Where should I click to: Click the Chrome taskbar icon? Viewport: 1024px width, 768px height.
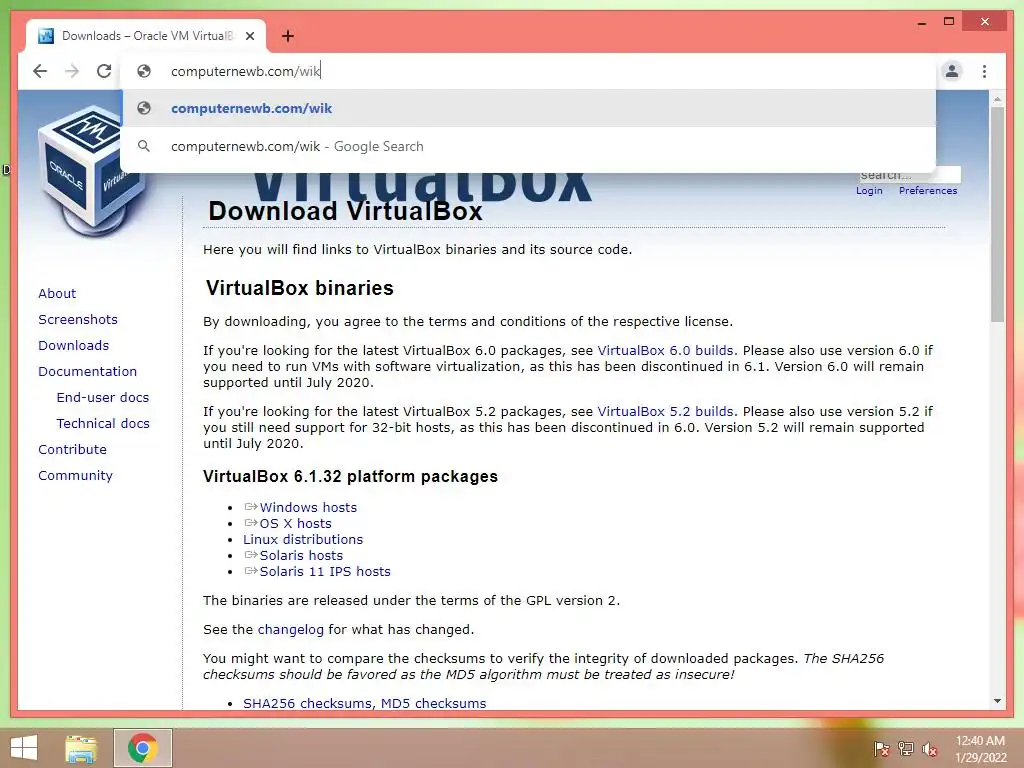(x=142, y=748)
